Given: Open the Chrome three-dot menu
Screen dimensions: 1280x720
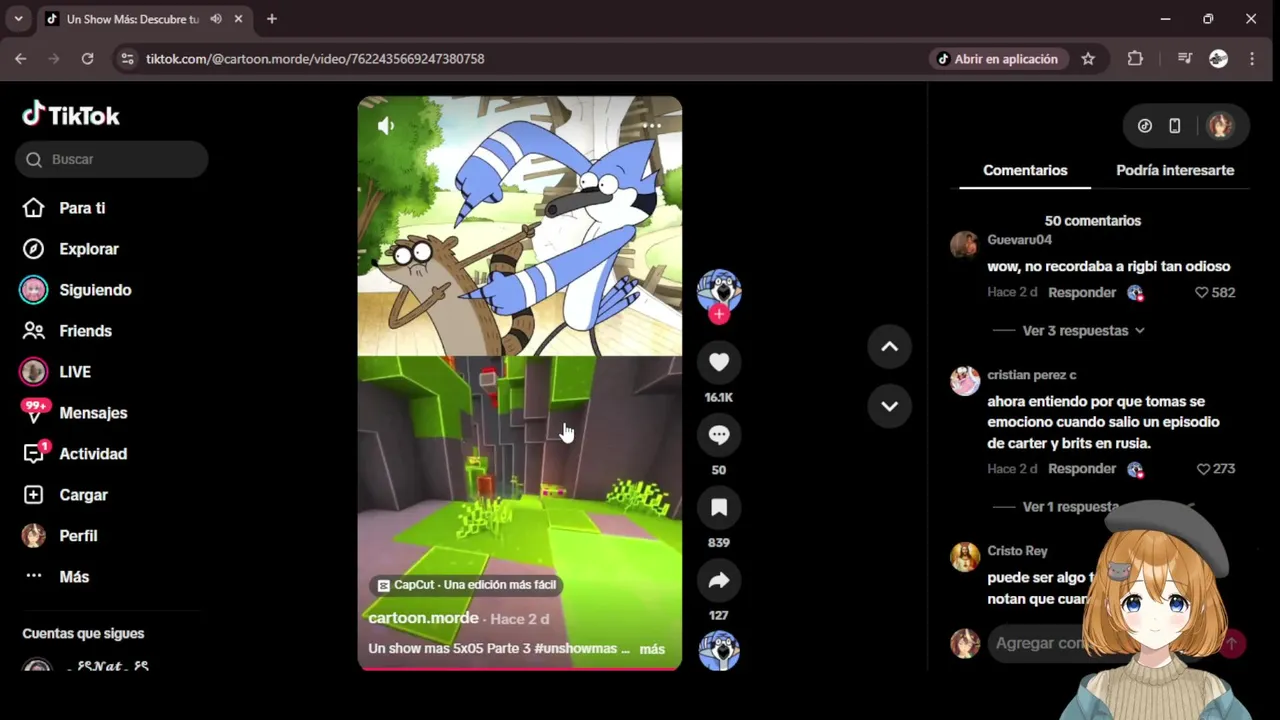Looking at the screenshot, I should click(1252, 59).
